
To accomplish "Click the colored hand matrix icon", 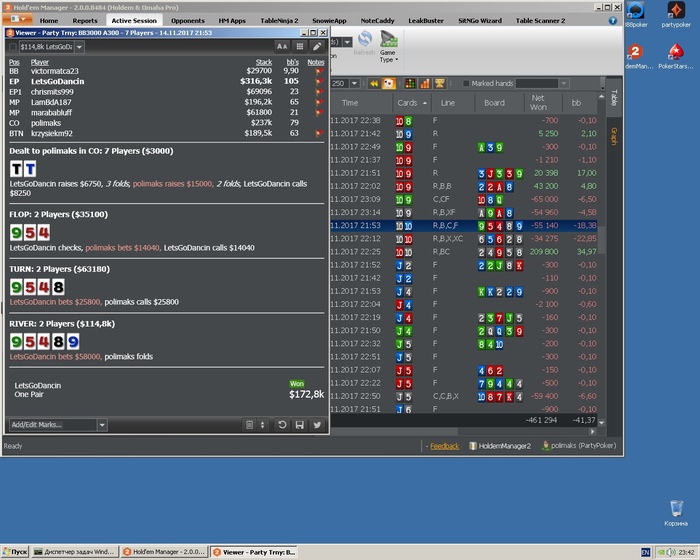I will 410,84.
